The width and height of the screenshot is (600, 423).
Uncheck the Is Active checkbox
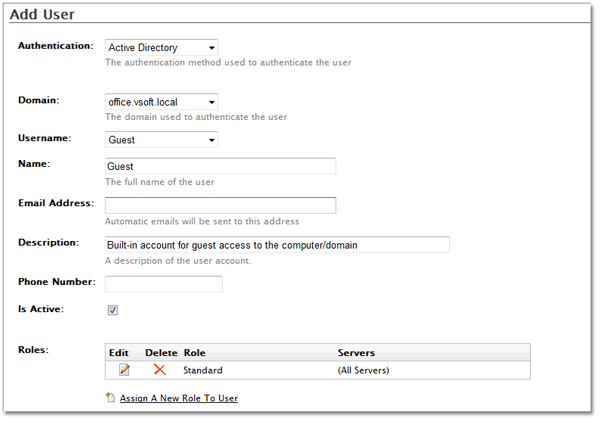tap(112, 310)
